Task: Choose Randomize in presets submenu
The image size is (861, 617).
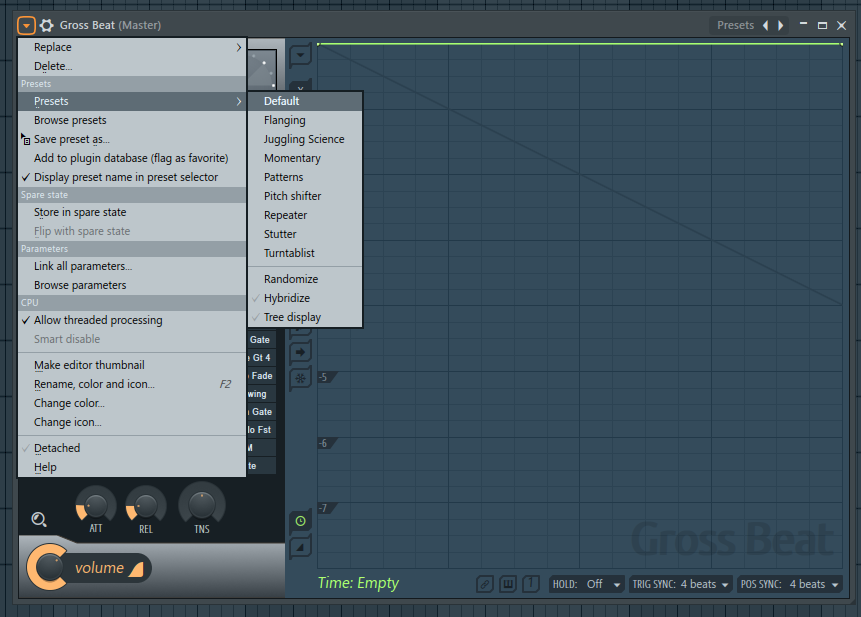Action: [x=305, y=279]
